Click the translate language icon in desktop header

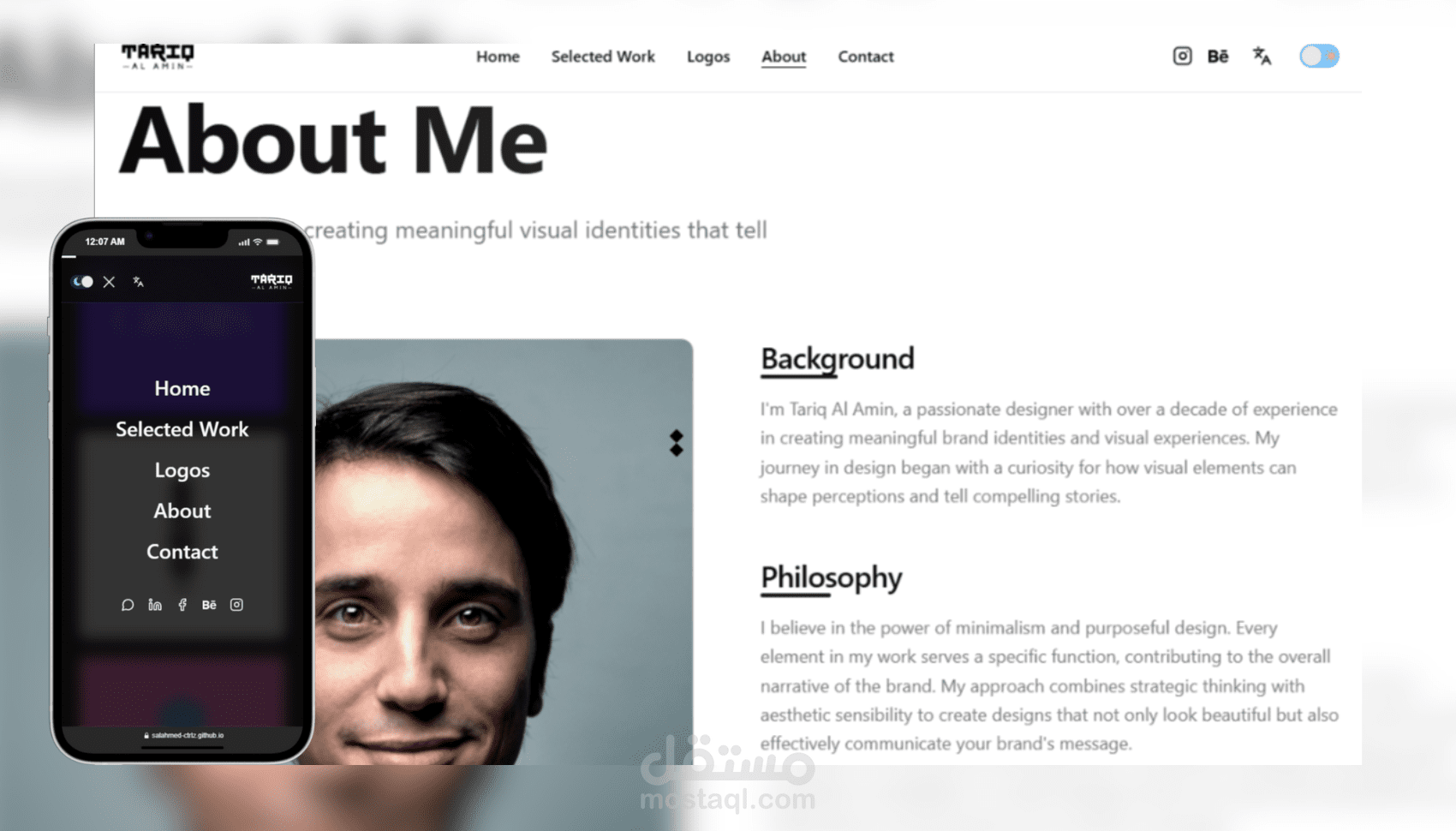(x=1262, y=57)
